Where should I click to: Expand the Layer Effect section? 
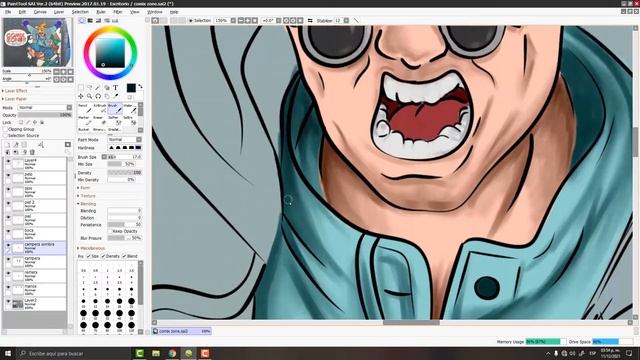15,91
